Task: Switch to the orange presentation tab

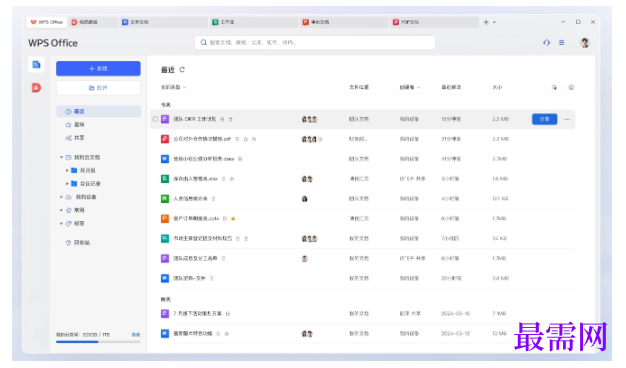Action: click(x=345, y=22)
